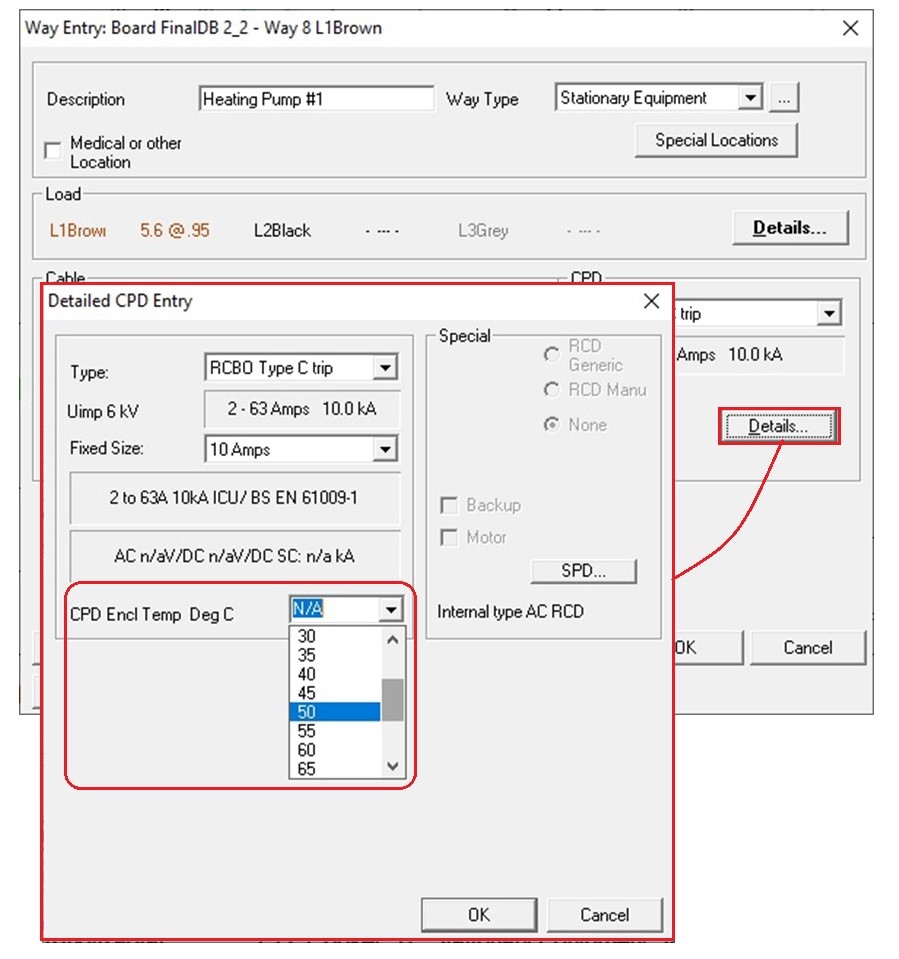Click the temperature list scroll down arrow
The height and width of the screenshot is (959, 899).
click(x=393, y=766)
